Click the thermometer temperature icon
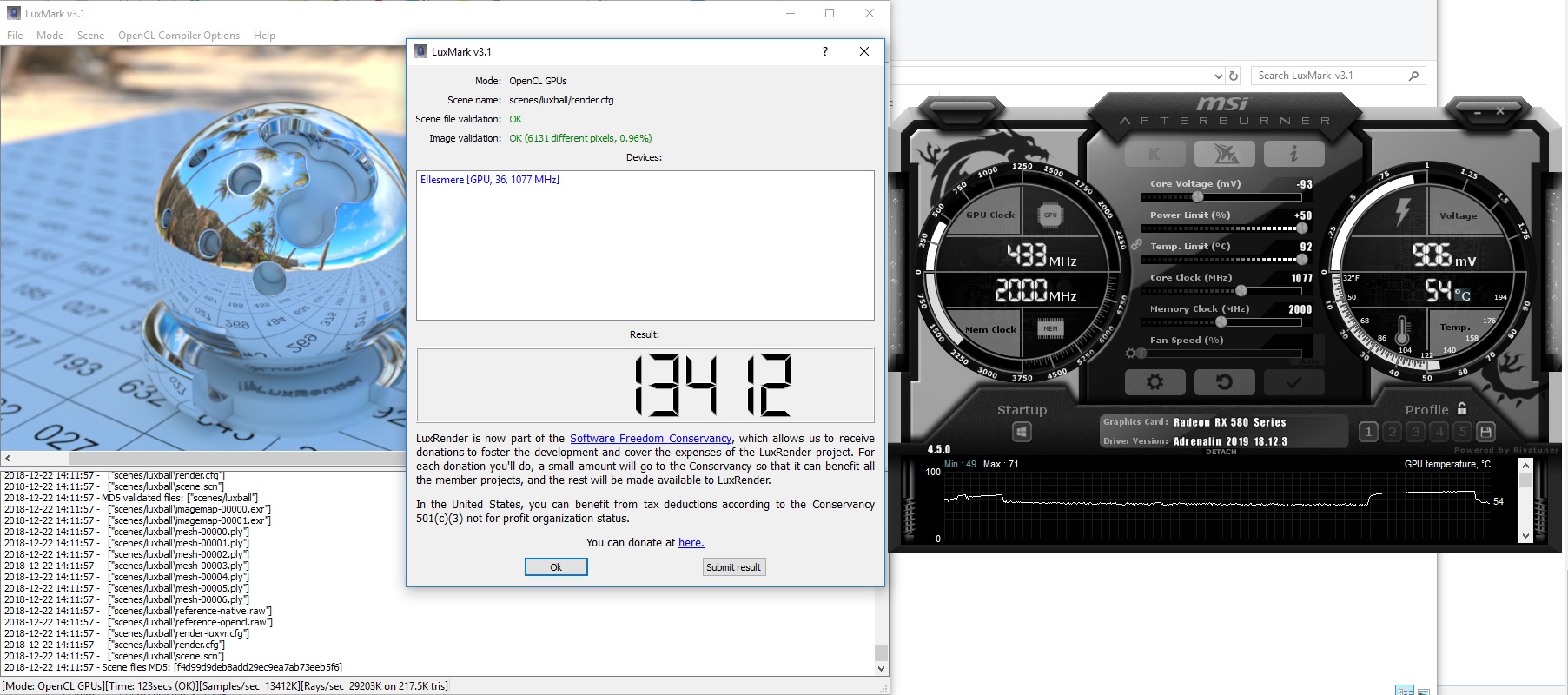This screenshot has height=695, width=1568. click(x=1401, y=331)
